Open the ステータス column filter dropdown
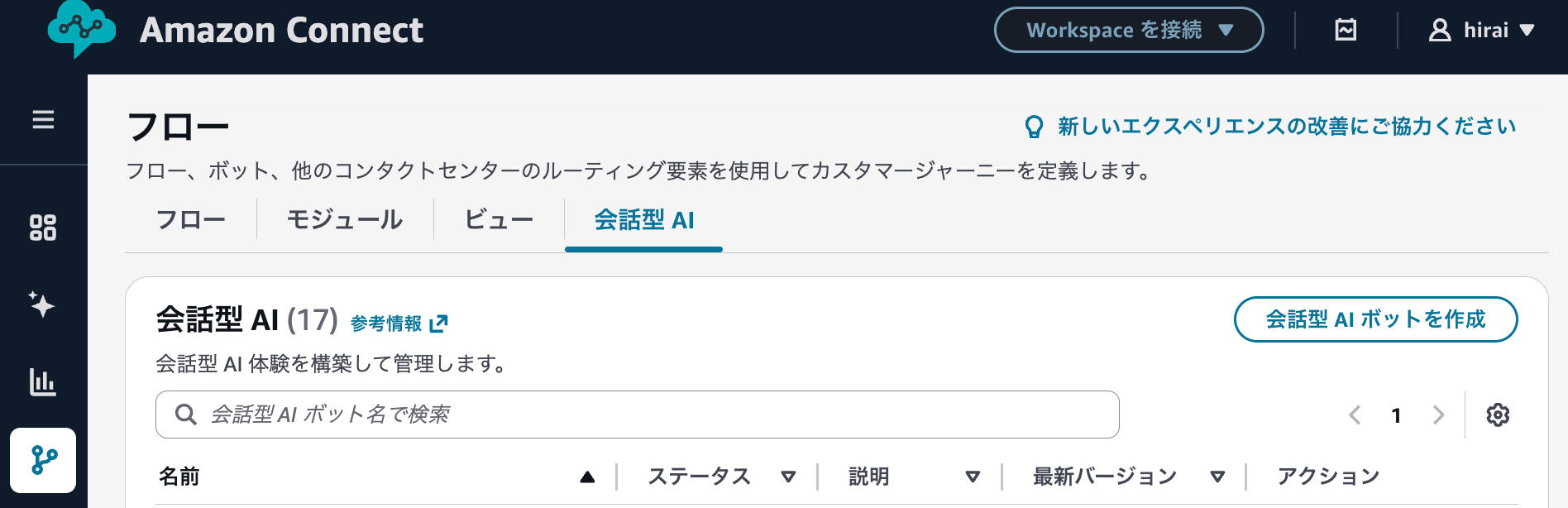1568x508 pixels. 790,477
